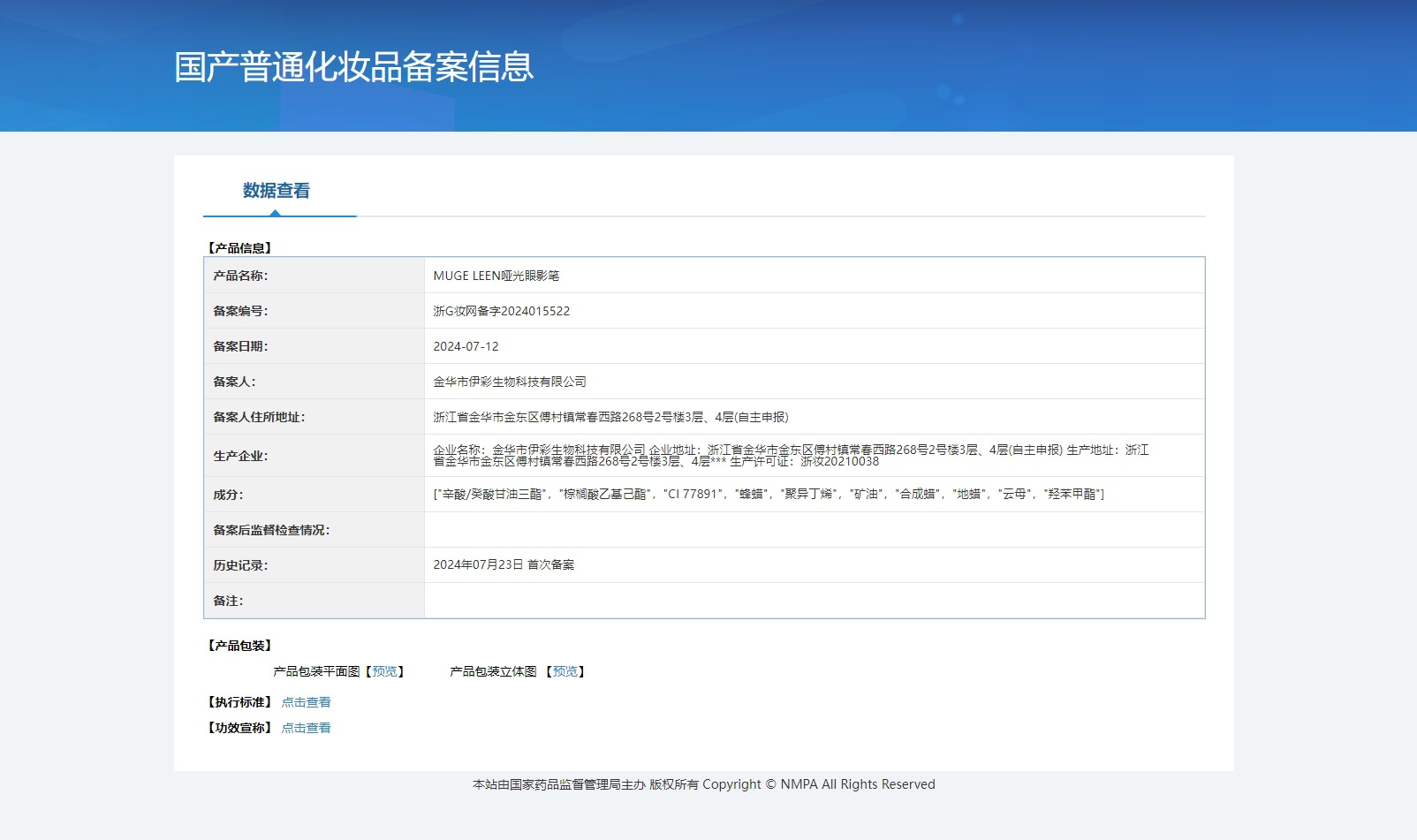Click the 产品名称 label cell

(314, 276)
